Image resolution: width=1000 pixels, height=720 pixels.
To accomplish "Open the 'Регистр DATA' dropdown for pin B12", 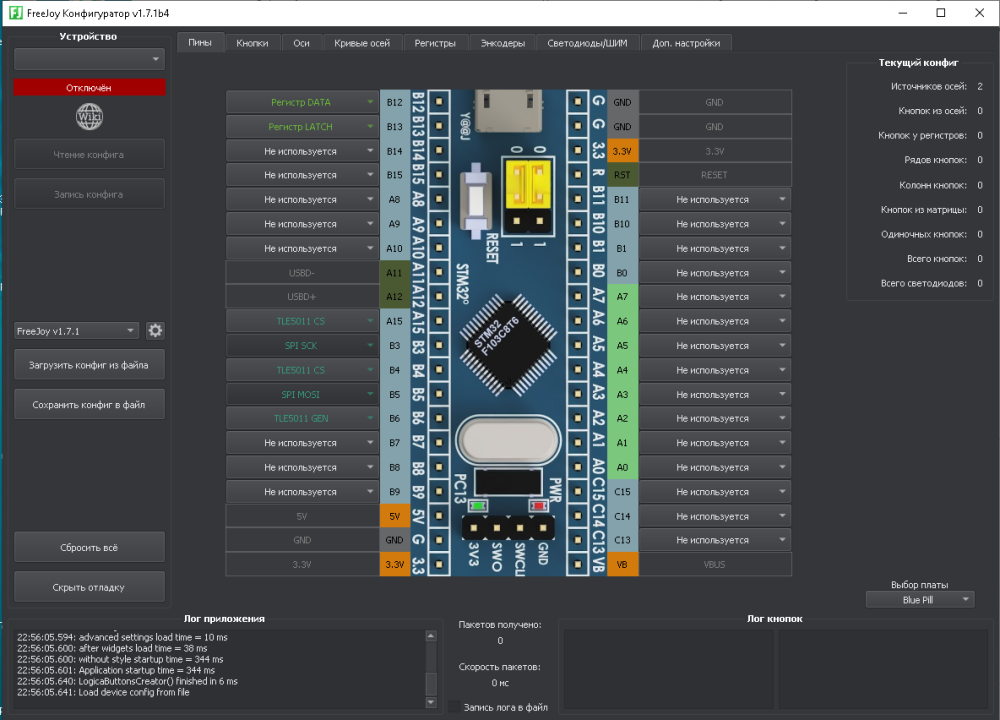I will (303, 102).
